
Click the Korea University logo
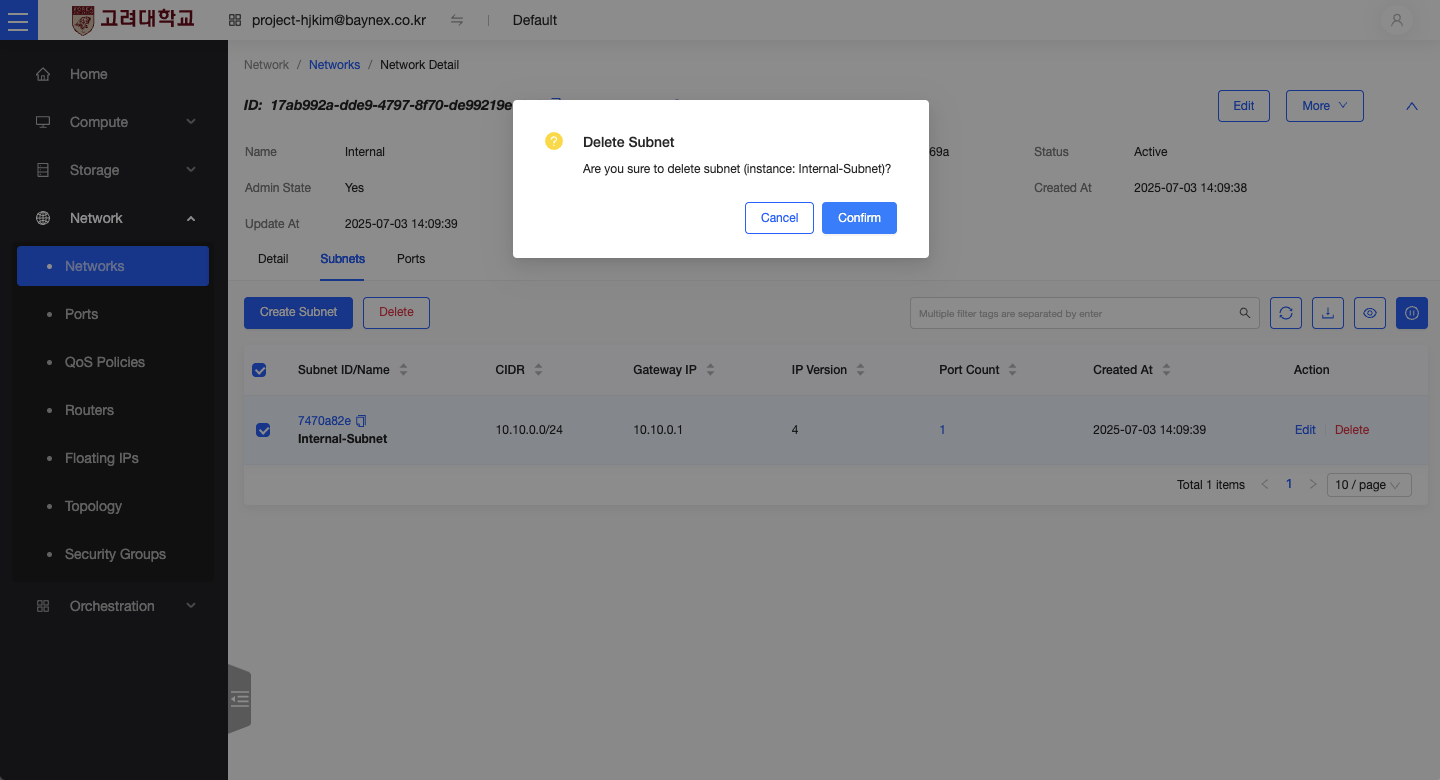pyautogui.click(x=133, y=20)
